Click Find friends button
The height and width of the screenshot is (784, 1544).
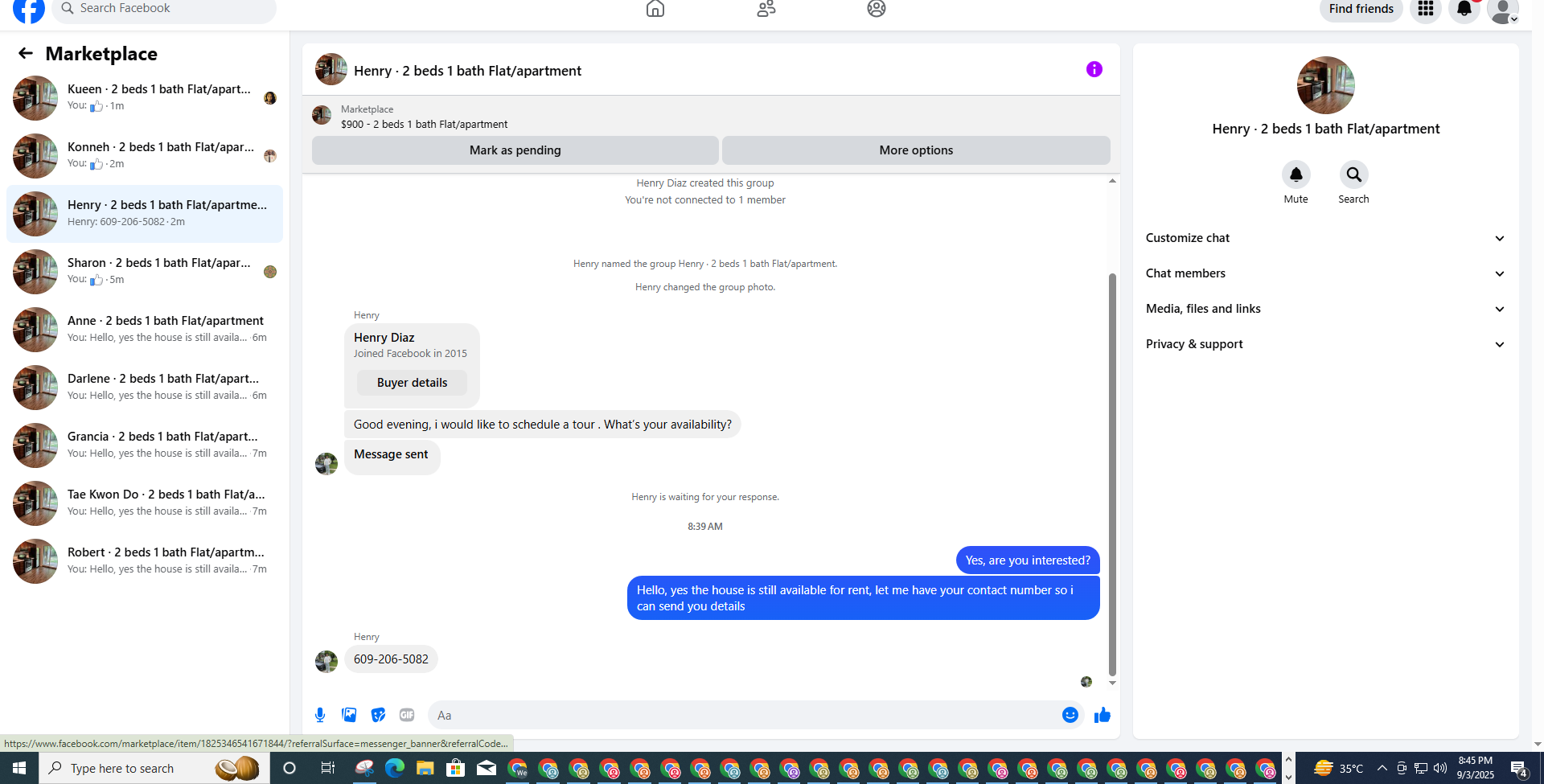pos(1361,9)
